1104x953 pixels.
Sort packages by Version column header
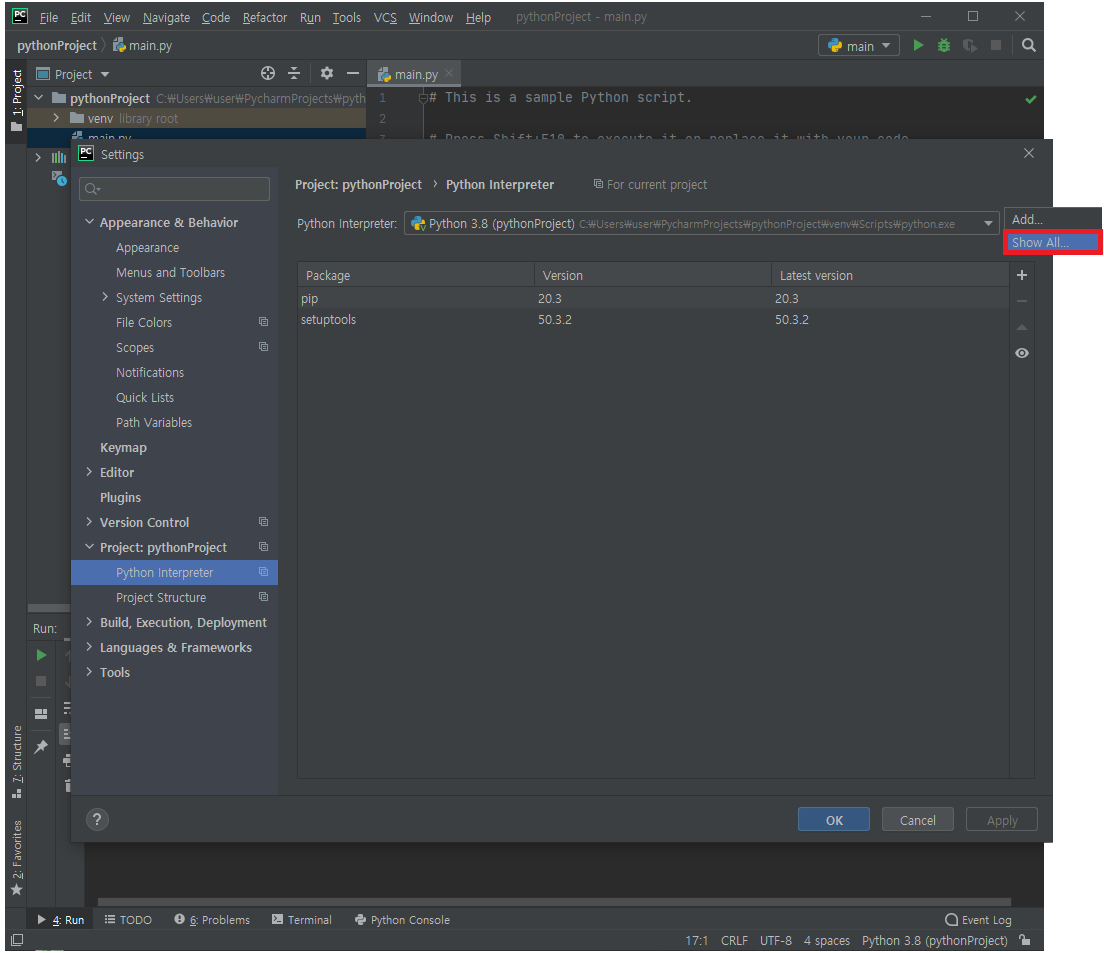[x=652, y=275]
